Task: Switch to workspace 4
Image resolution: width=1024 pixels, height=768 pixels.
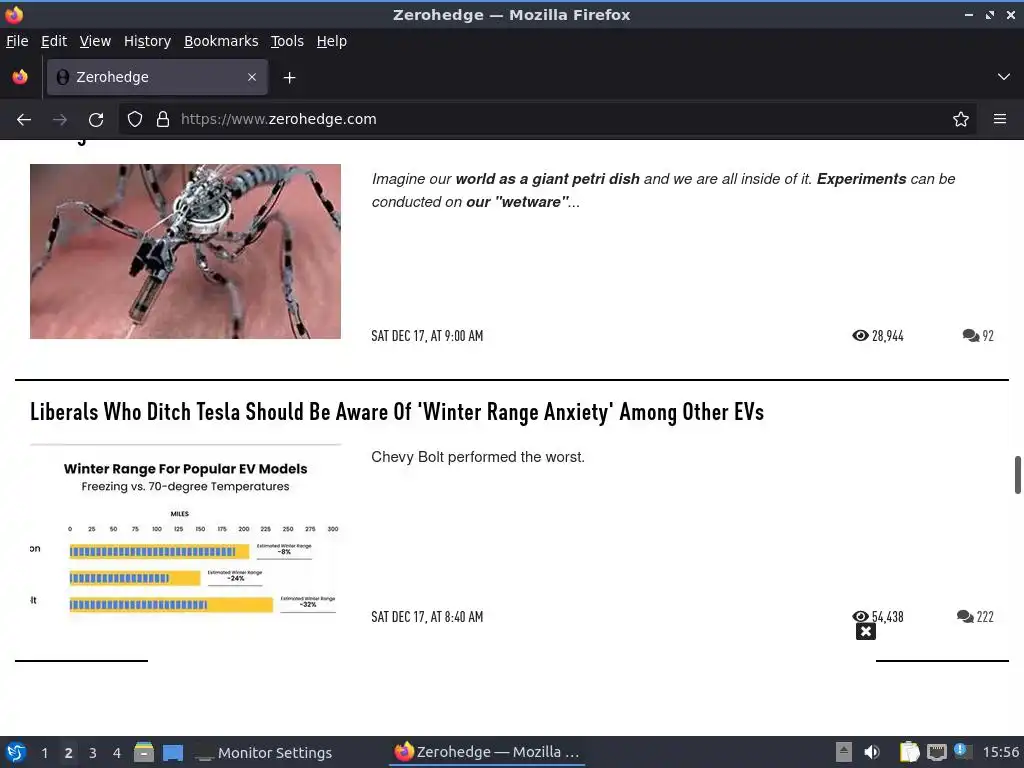Action: click(x=117, y=753)
